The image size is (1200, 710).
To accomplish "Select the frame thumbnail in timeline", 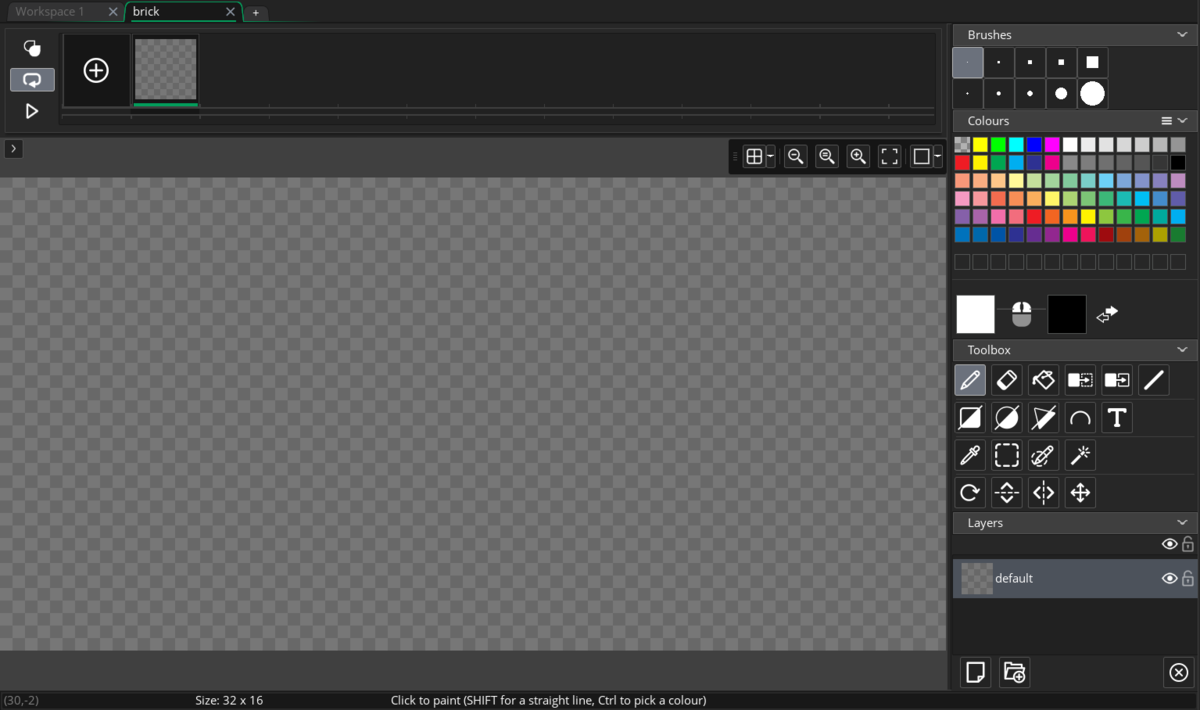I will click(x=166, y=70).
